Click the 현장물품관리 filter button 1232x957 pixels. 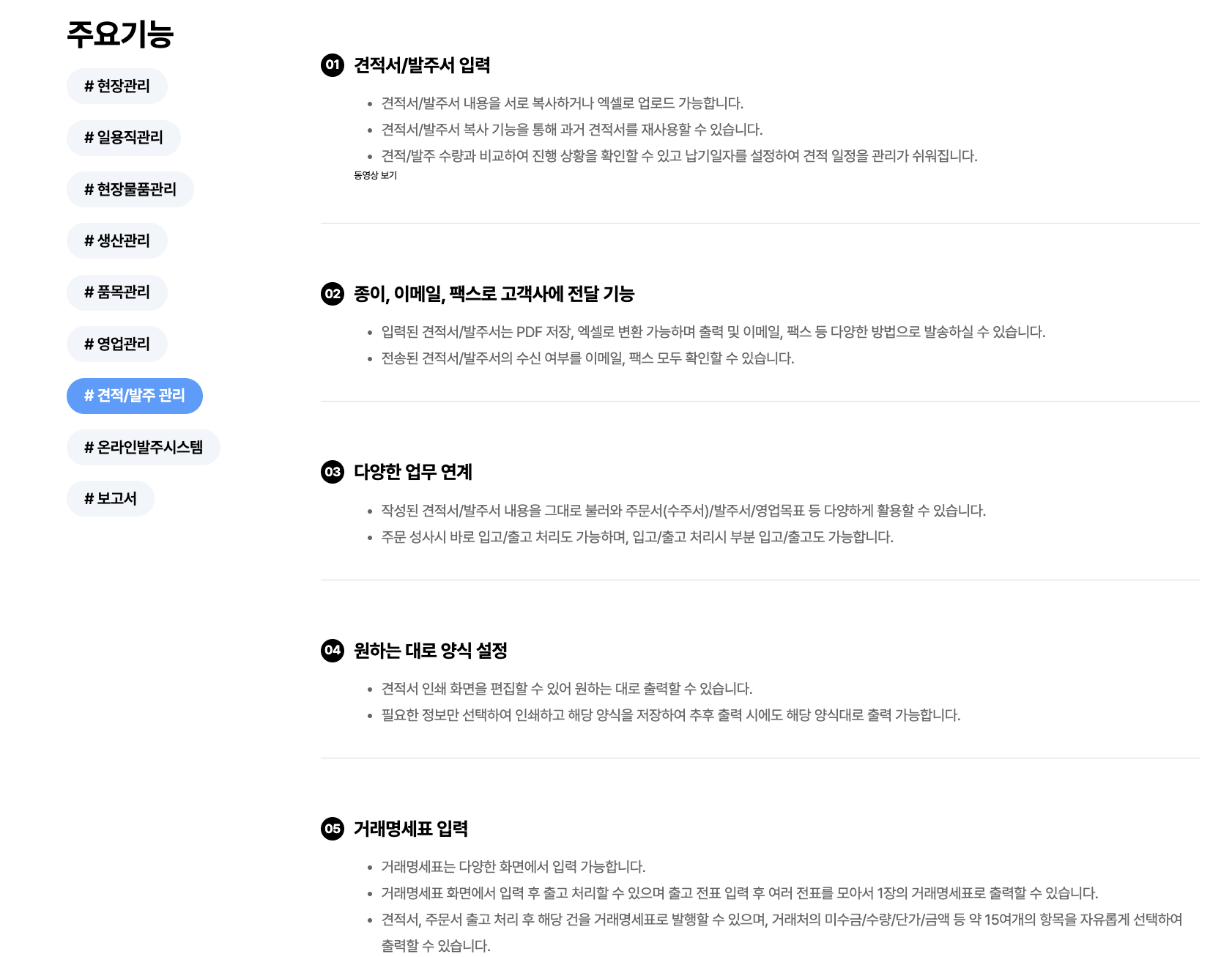pyautogui.click(x=130, y=189)
